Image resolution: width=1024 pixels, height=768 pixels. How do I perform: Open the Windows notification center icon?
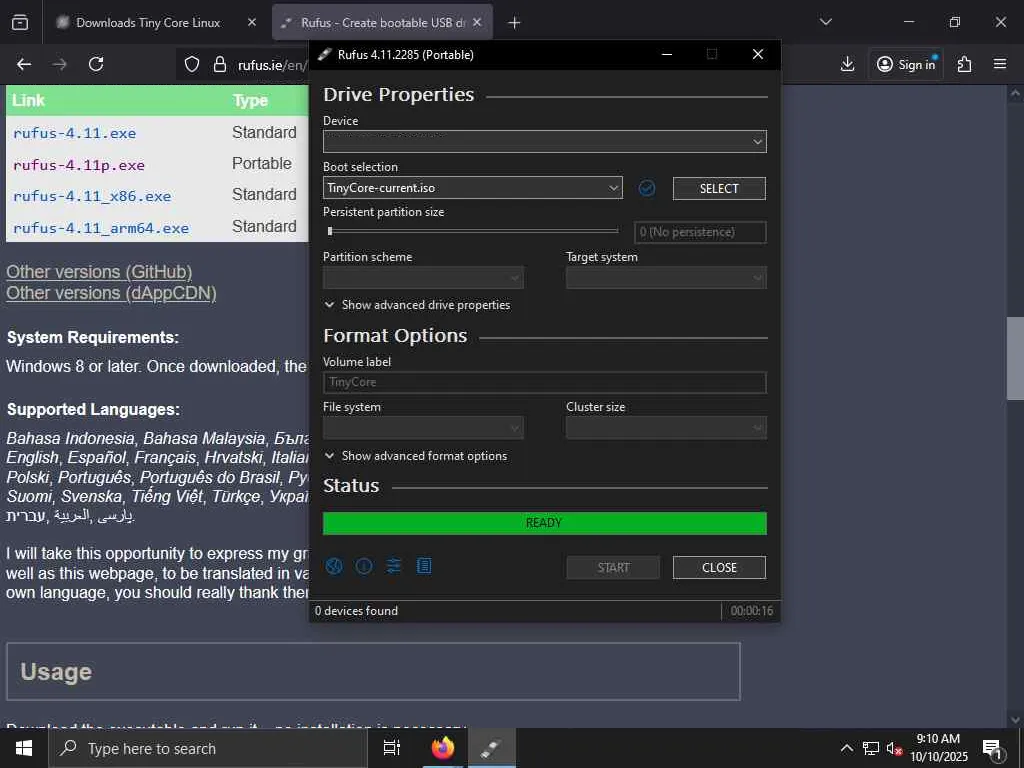[x=992, y=749]
